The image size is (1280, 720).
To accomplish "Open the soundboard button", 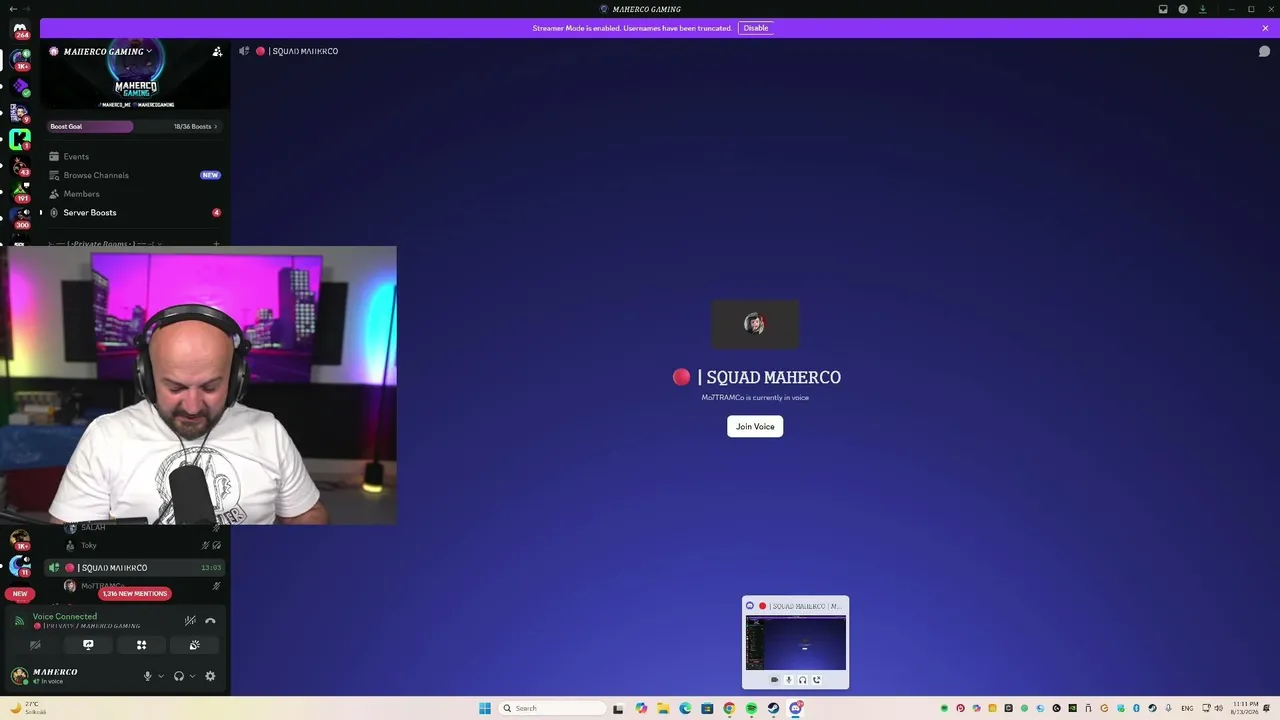I will [194, 645].
